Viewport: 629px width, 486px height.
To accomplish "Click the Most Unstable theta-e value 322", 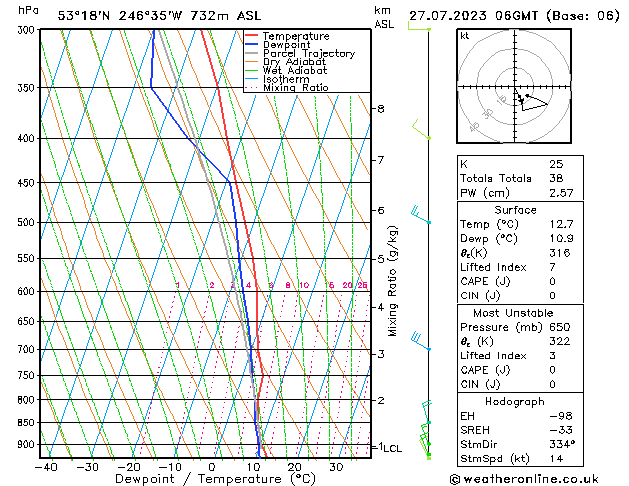I will pos(560,341).
